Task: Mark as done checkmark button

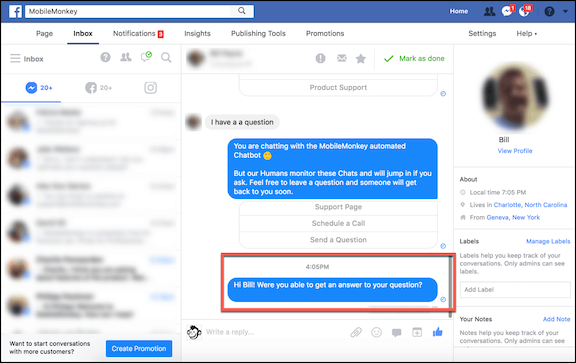Action: [x=414, y=58]
